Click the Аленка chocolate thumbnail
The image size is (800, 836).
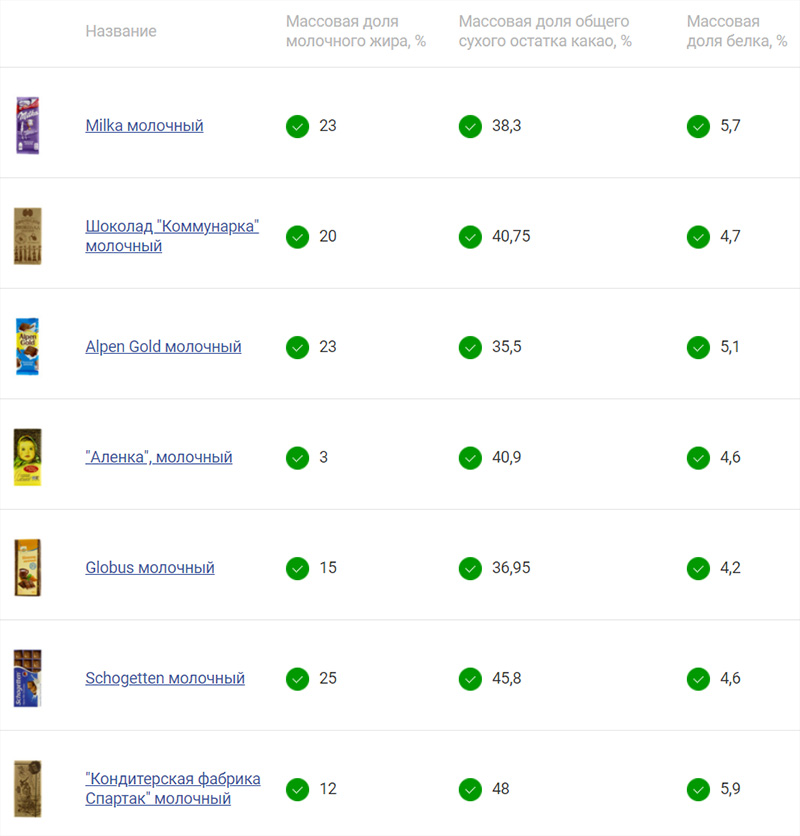coord(28,457)
